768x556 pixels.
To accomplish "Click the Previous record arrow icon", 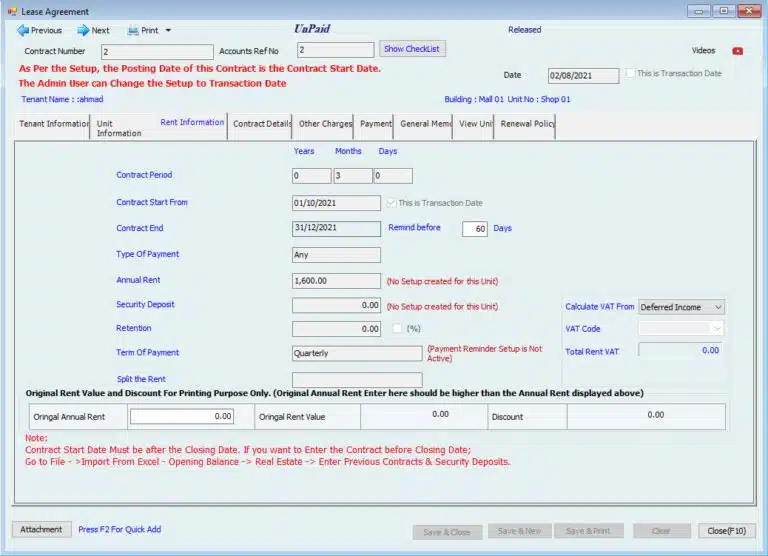I will pos(22,31).
